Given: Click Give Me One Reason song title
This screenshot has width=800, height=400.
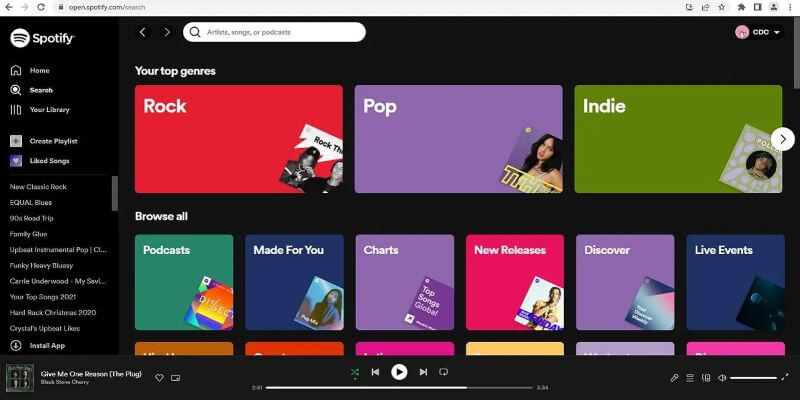Looking at the screenshot, I should [91, 374].
